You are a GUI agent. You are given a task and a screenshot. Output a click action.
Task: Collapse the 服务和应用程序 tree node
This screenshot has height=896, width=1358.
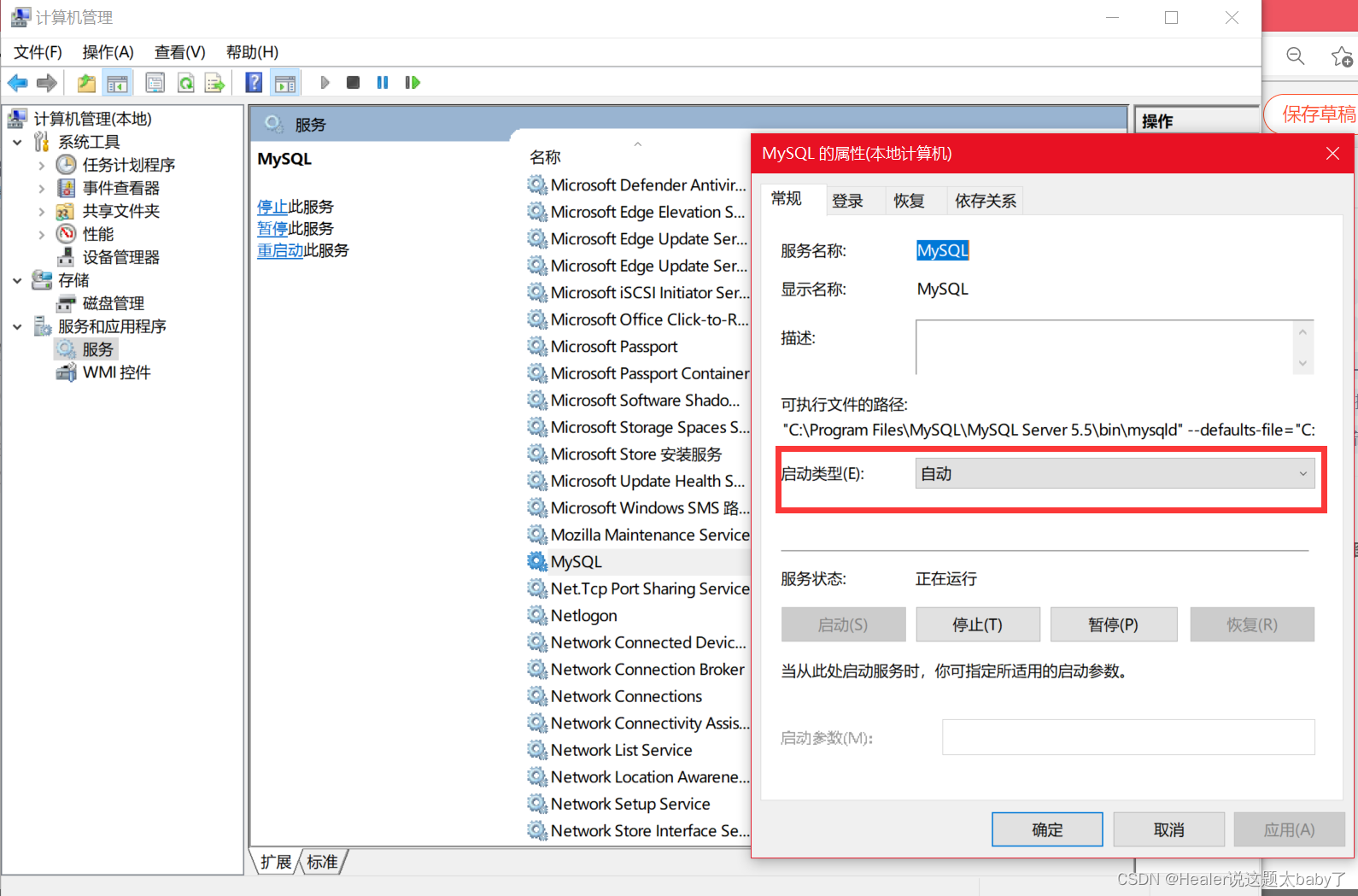[17, 326]
